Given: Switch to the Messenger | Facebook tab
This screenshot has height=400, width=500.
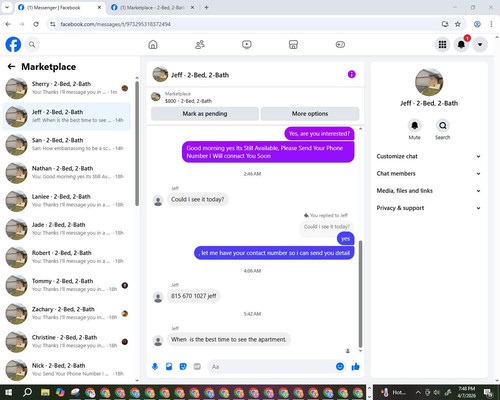Looking at the screenshot, I should 60,7.
